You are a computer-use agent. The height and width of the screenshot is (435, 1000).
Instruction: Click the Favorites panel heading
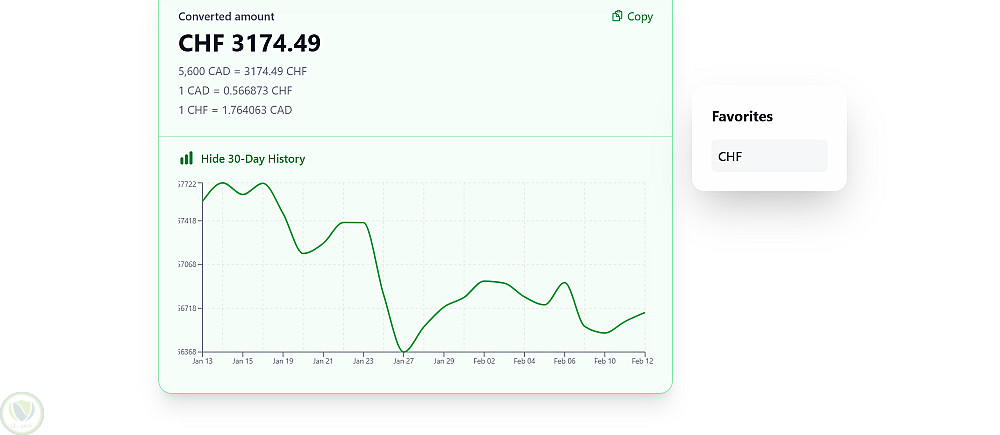point(742,116)
